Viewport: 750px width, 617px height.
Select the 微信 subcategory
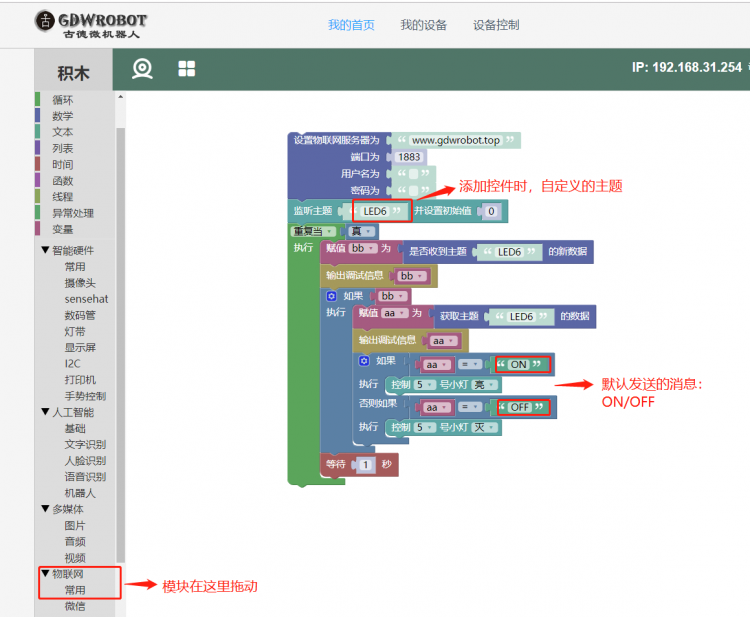75,606
